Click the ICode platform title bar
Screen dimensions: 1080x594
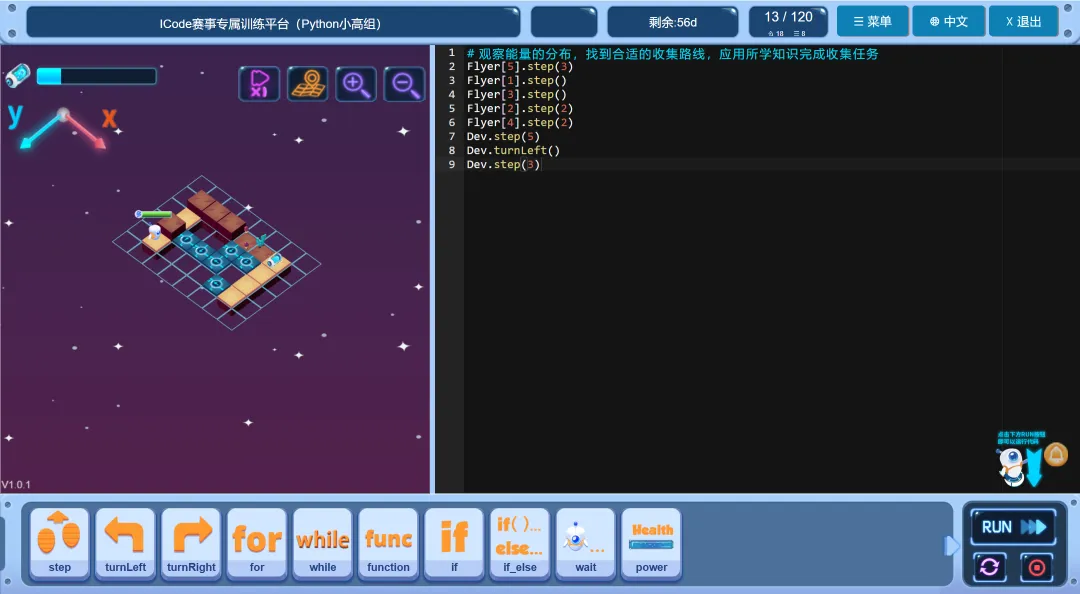[273, 23]
